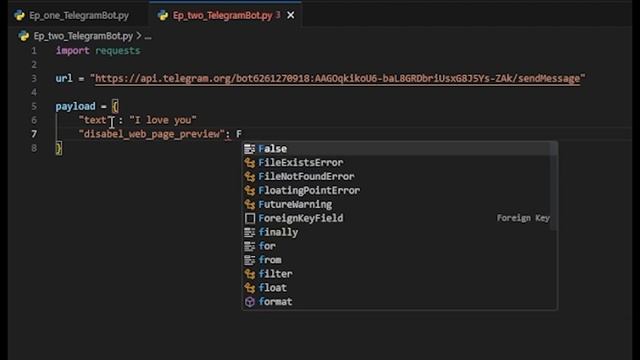The width and height of the screenshot is (640, 360).
Task: Click Python icon on Ep_one_TelegramBot.py tab
Action: 19,16
